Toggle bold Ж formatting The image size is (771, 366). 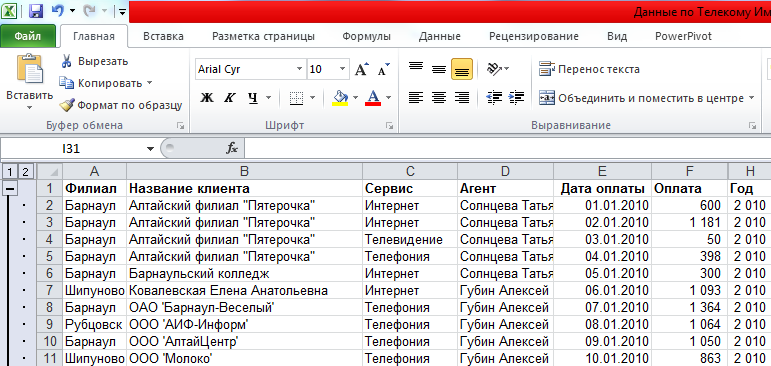click(207, 98)
